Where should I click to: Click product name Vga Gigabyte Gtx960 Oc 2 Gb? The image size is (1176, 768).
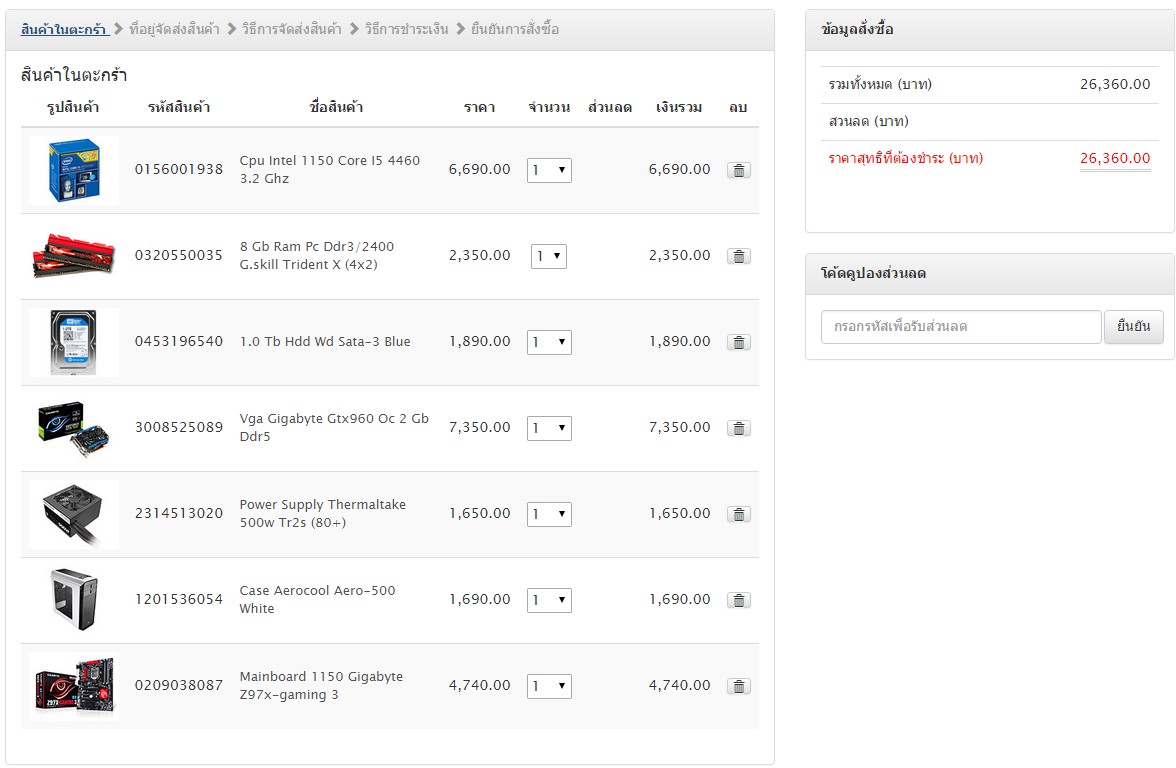pos(334,428)
